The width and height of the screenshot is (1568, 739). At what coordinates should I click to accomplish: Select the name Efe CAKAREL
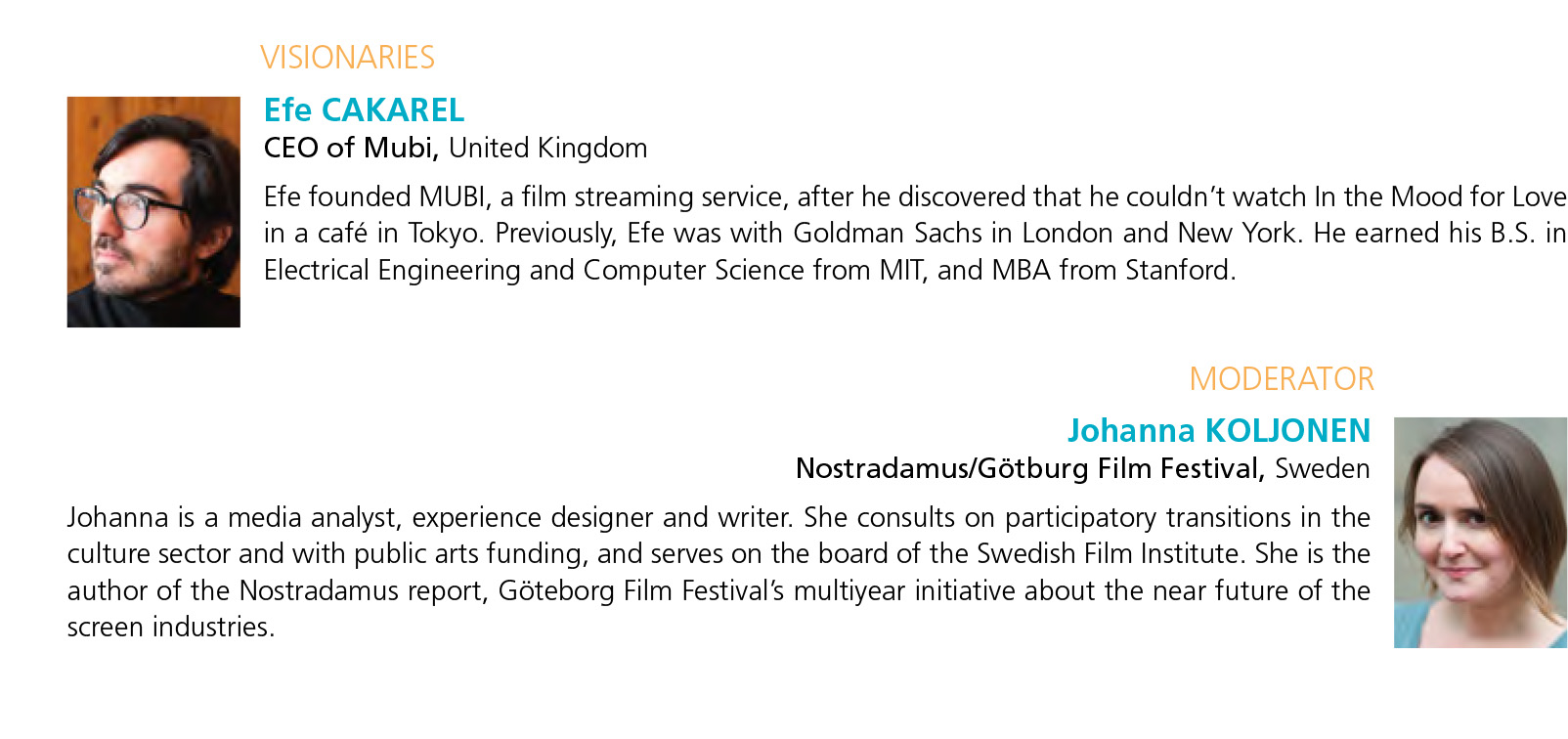click(x=365, y=109)
